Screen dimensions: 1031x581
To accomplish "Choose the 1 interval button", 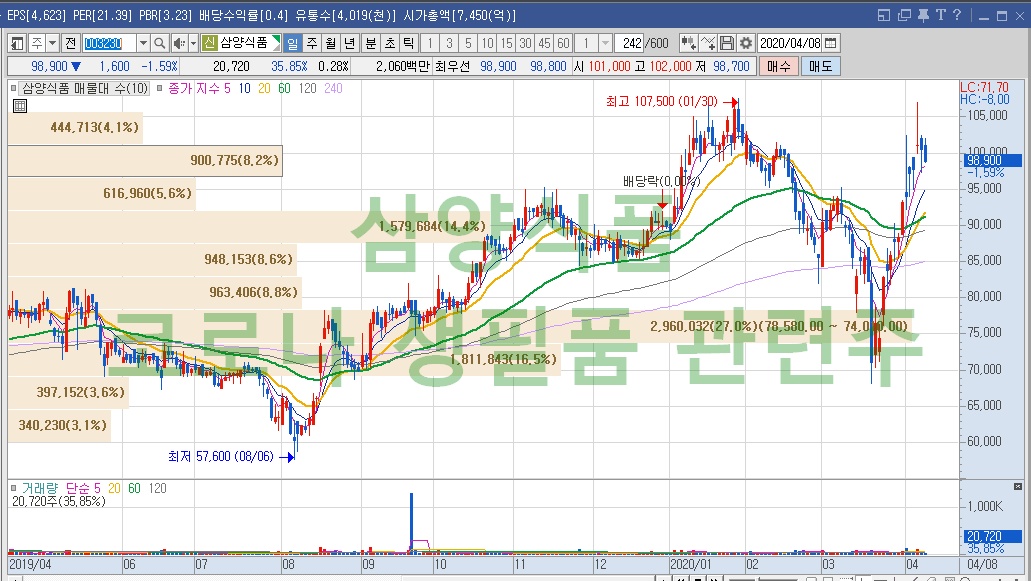I will (x=429, y=43).
